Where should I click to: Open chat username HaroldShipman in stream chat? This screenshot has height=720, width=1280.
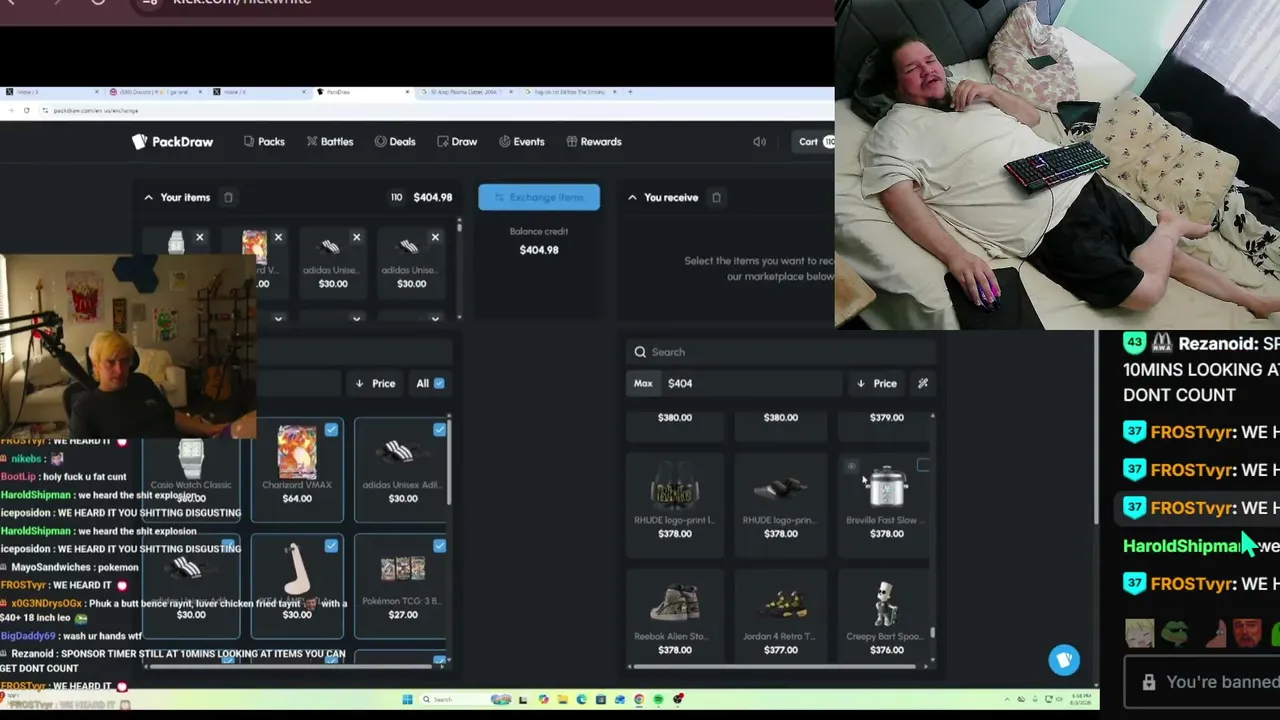[1182, 546]
